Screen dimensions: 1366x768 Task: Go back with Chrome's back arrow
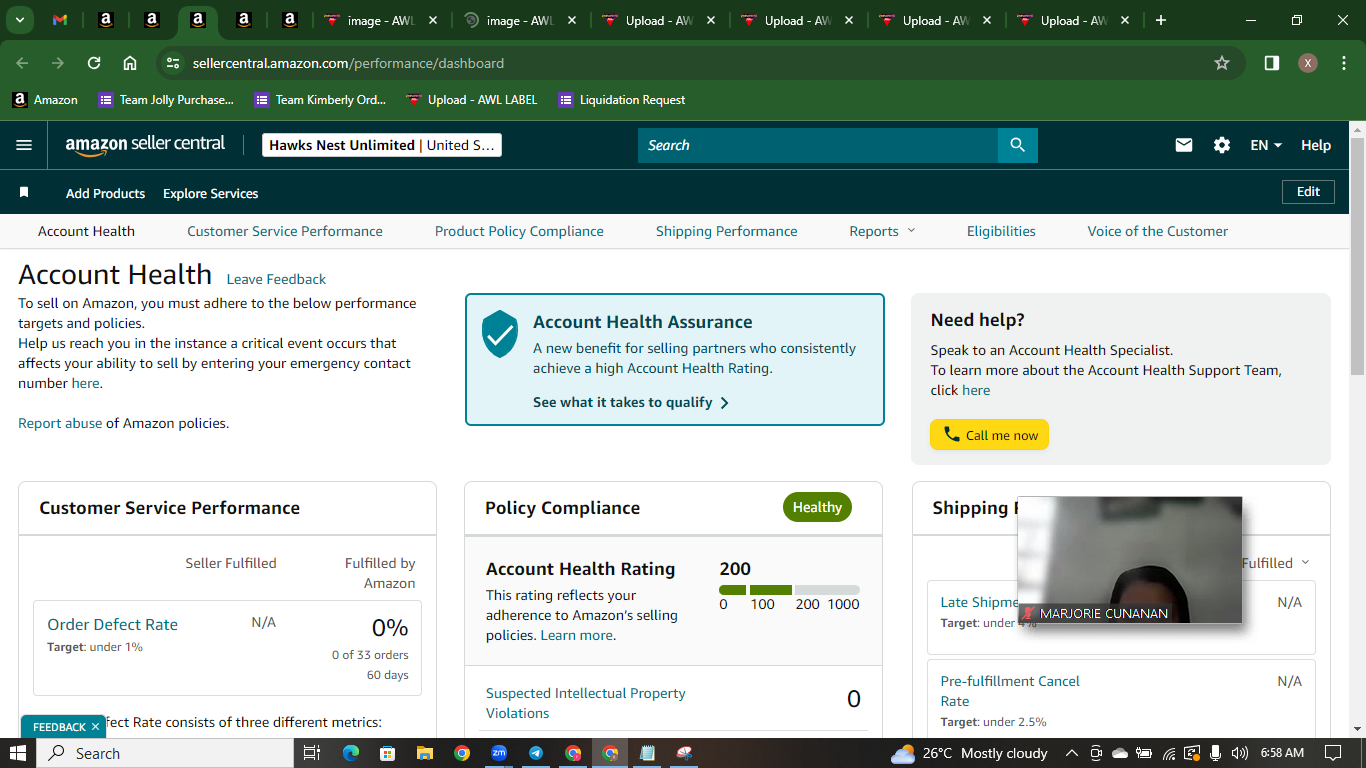[x=22, y=63]
